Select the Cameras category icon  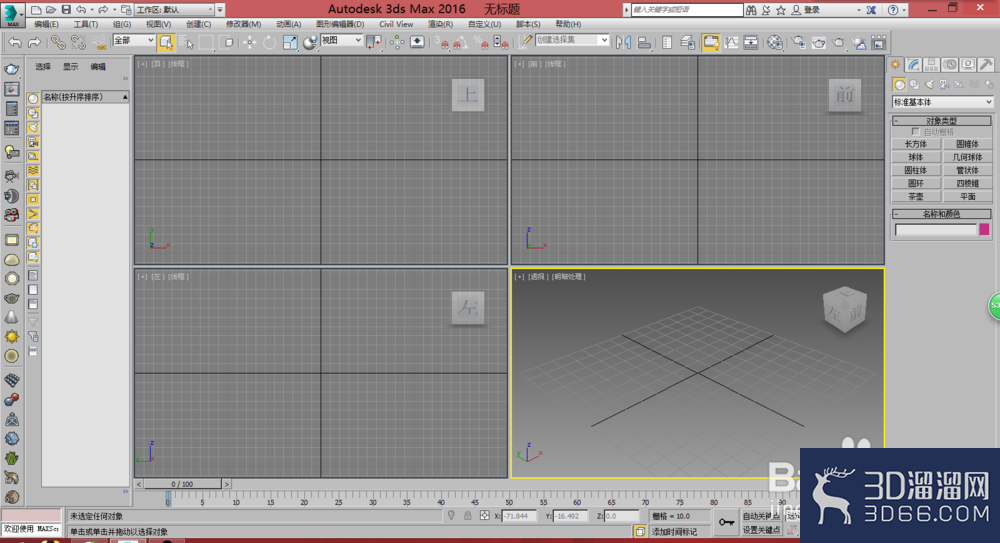(x=945, y=84)
